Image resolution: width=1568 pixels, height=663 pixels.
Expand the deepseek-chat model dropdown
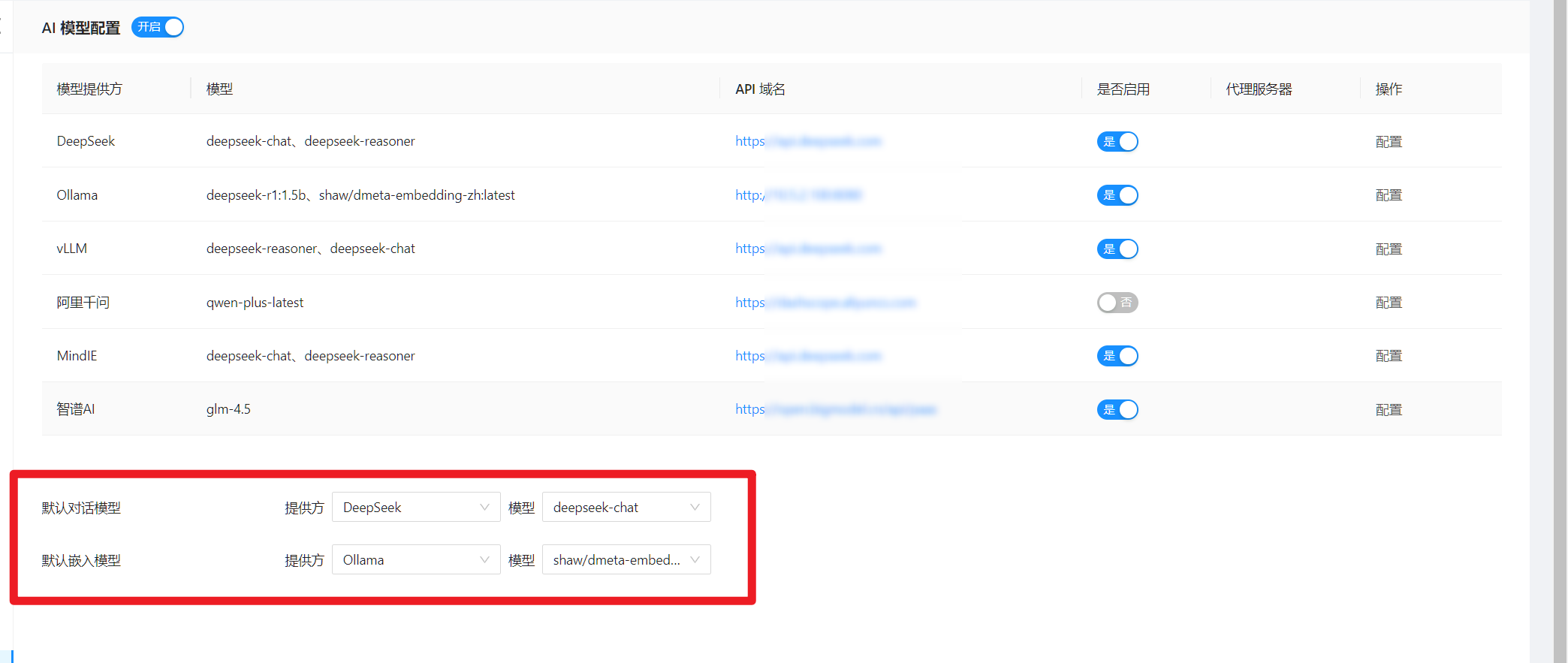(x=626, y=508)
